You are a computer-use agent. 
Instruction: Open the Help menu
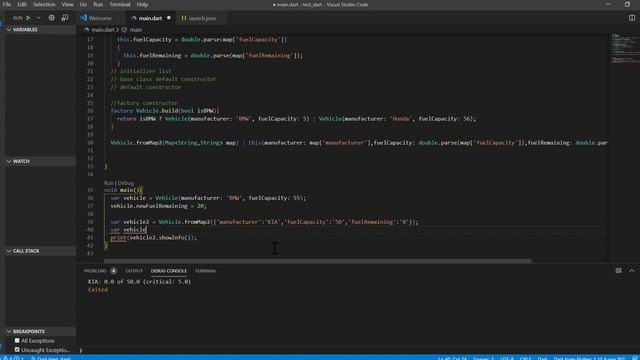[x=142, y=4]
